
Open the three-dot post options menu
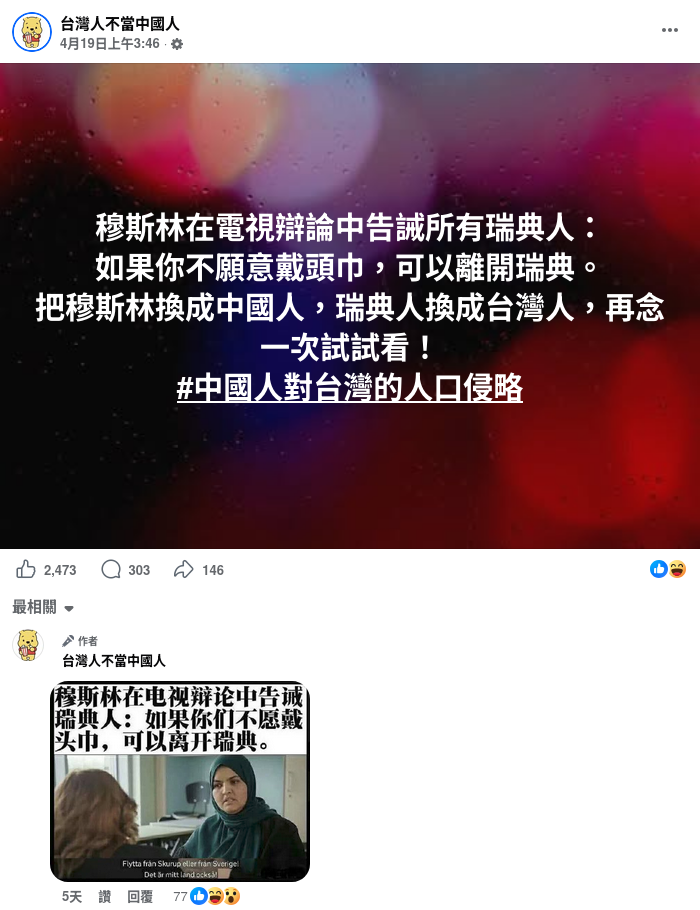click(669, 30)
